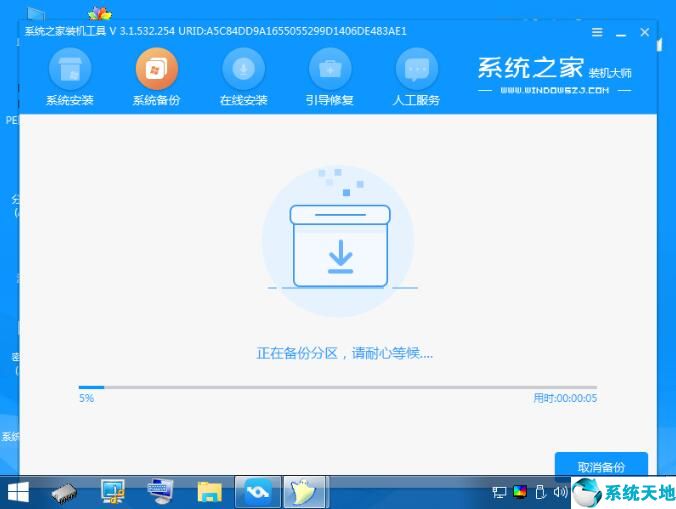
Task: Open the 在线安装 download icon
Action: [244, 69]
